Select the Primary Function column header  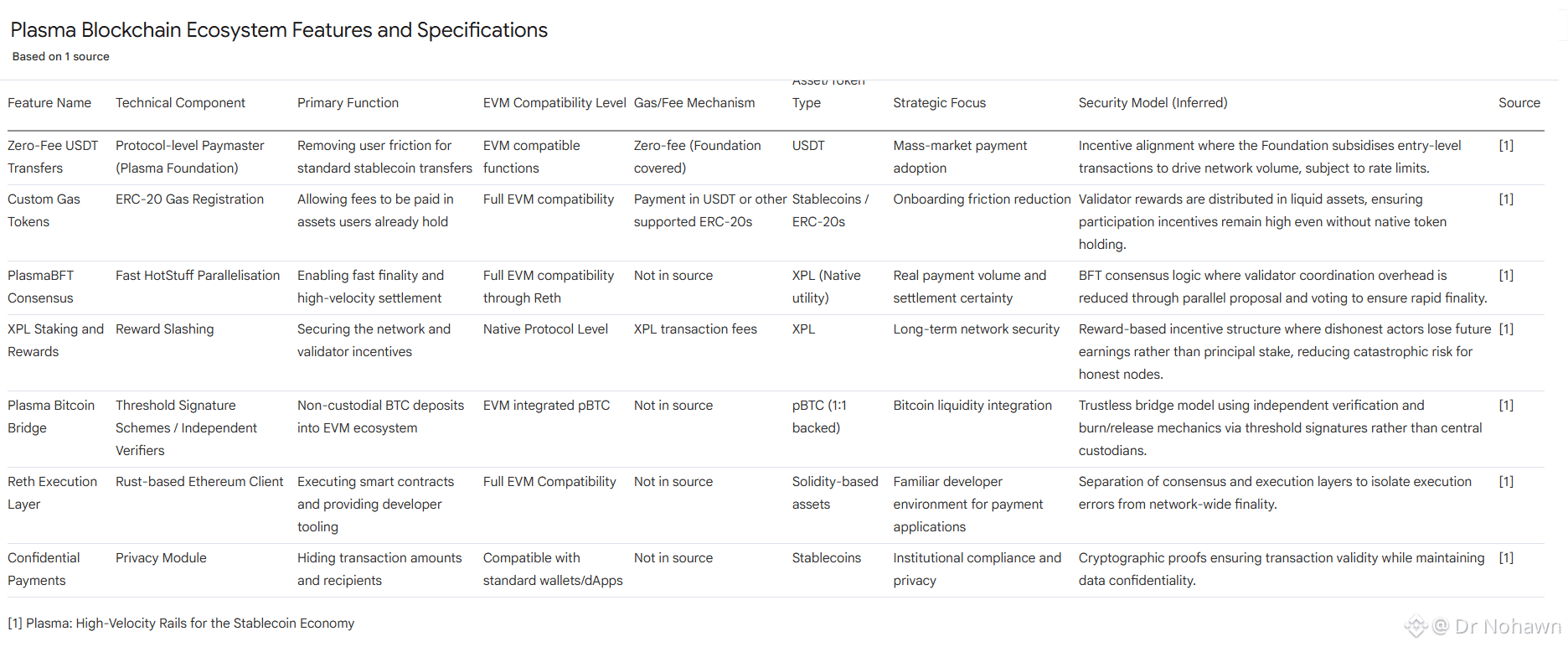coord(348,102)
